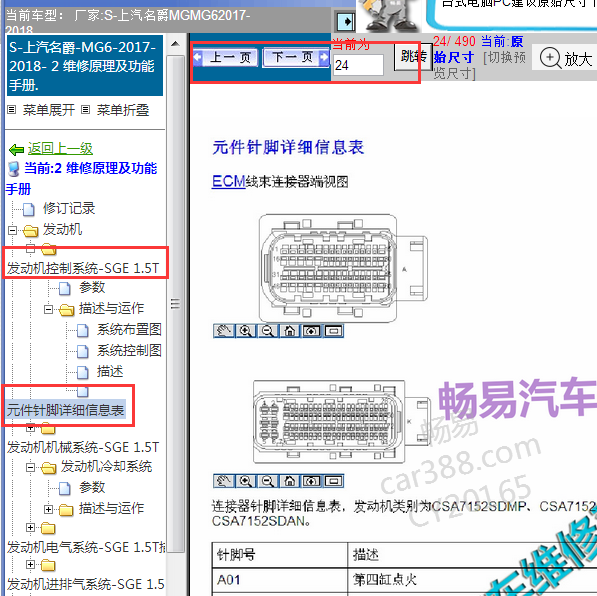Image resolution: width=597 pixels, height=596 pixels.
Task: Select 元件针脚详细信息表 tree item
Action: (65, 410)
